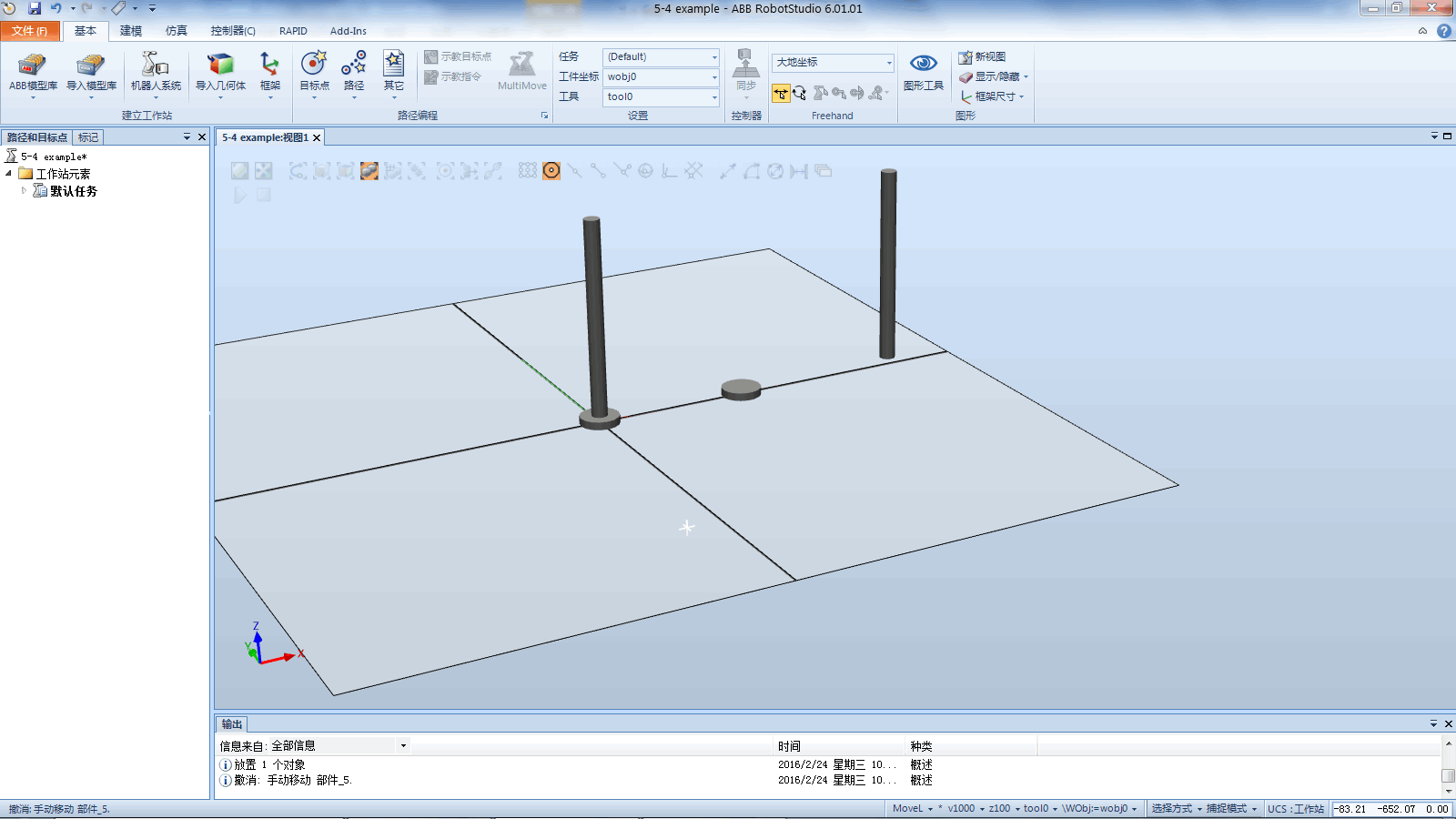This screenshot has height=819, width=1456.
Task: Switch to the 标记 panel tab
Action: (x=88, y=137)
